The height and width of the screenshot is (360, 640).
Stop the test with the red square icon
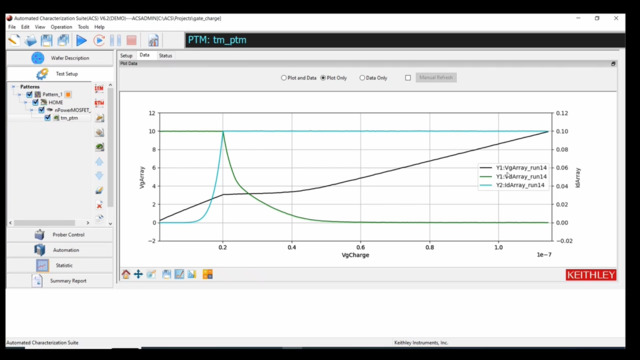click(131, 40)
